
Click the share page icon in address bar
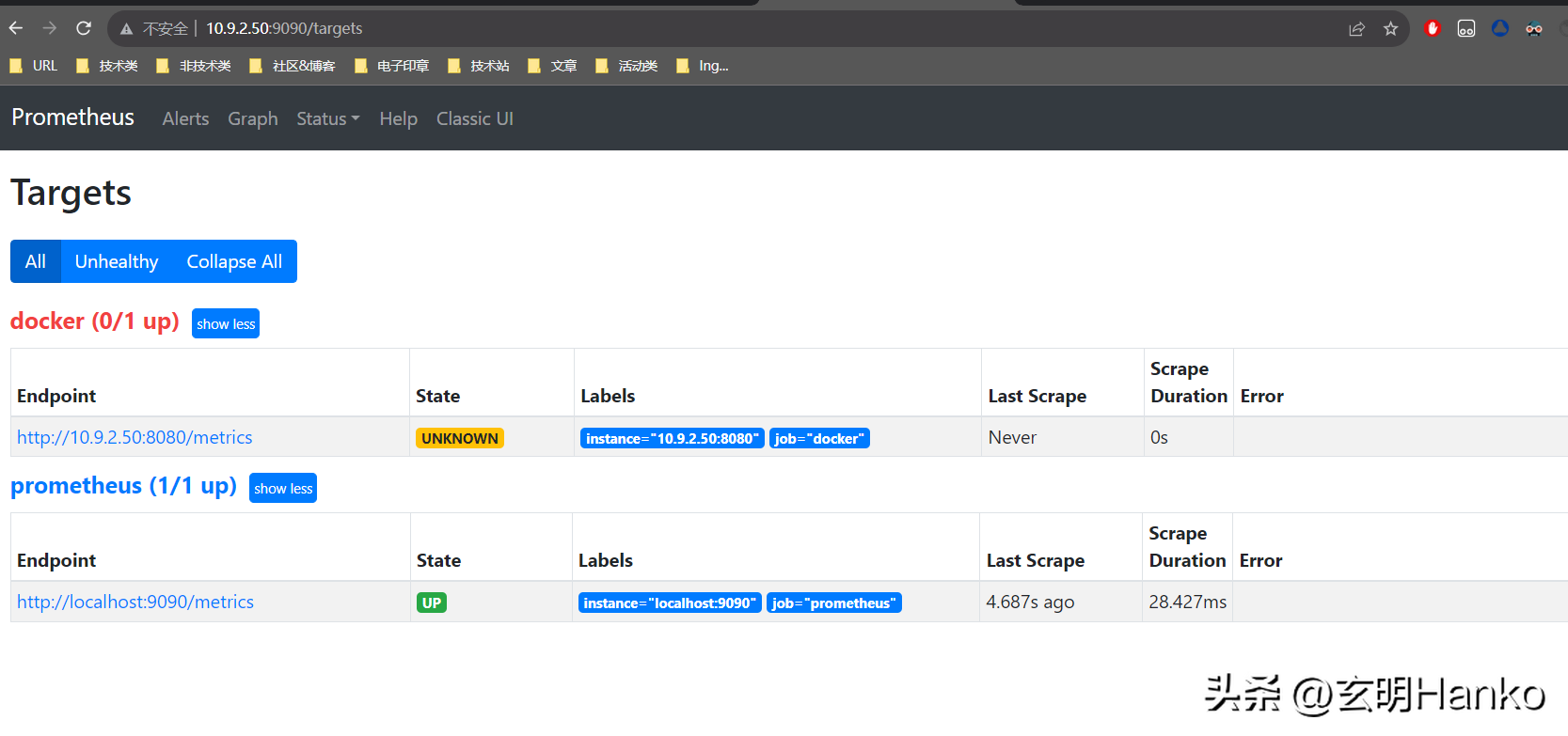point(1356,29)
